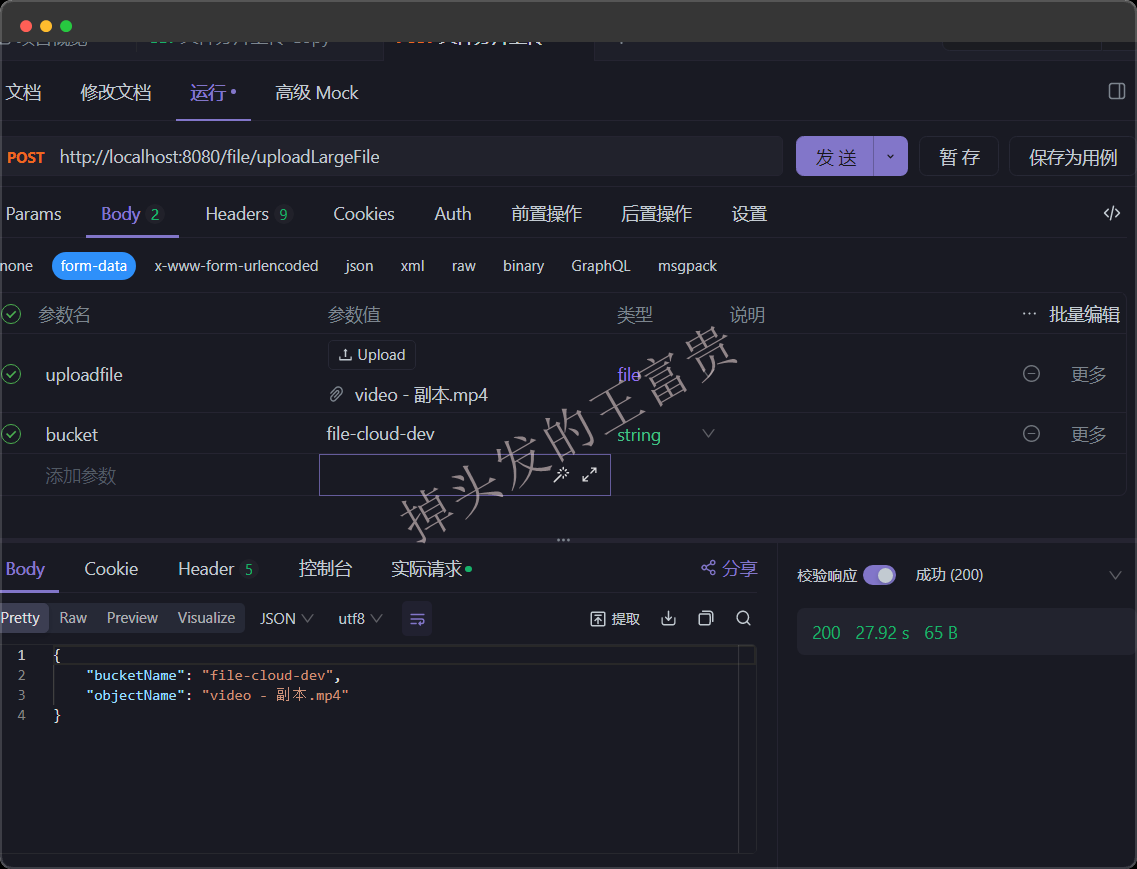This screenshot has width=1137, height=869.
Task: Expand the parameter value editor icon
Action: [x=590, y=475]
